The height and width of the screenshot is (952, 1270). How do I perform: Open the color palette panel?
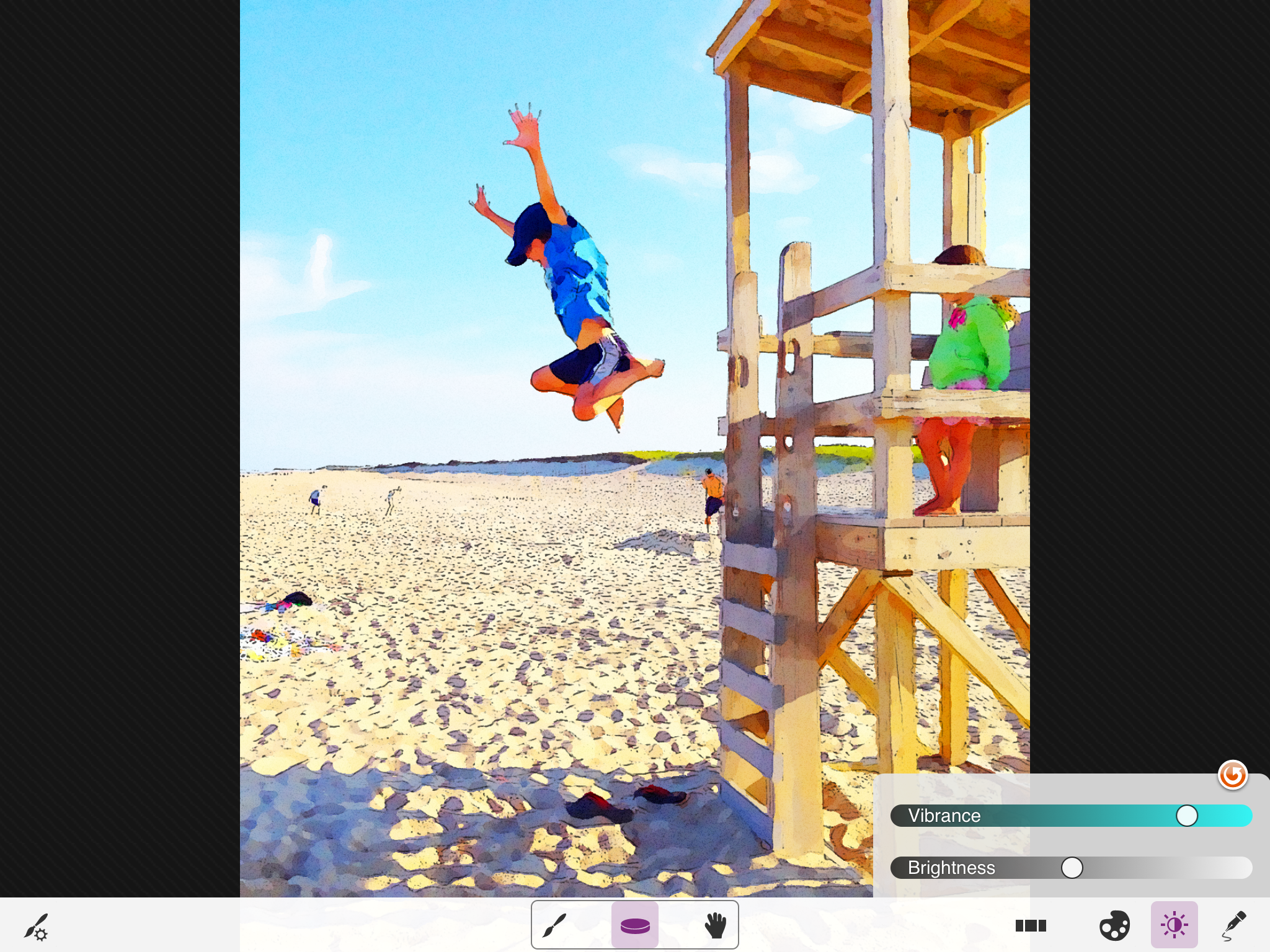point(1114,926)
